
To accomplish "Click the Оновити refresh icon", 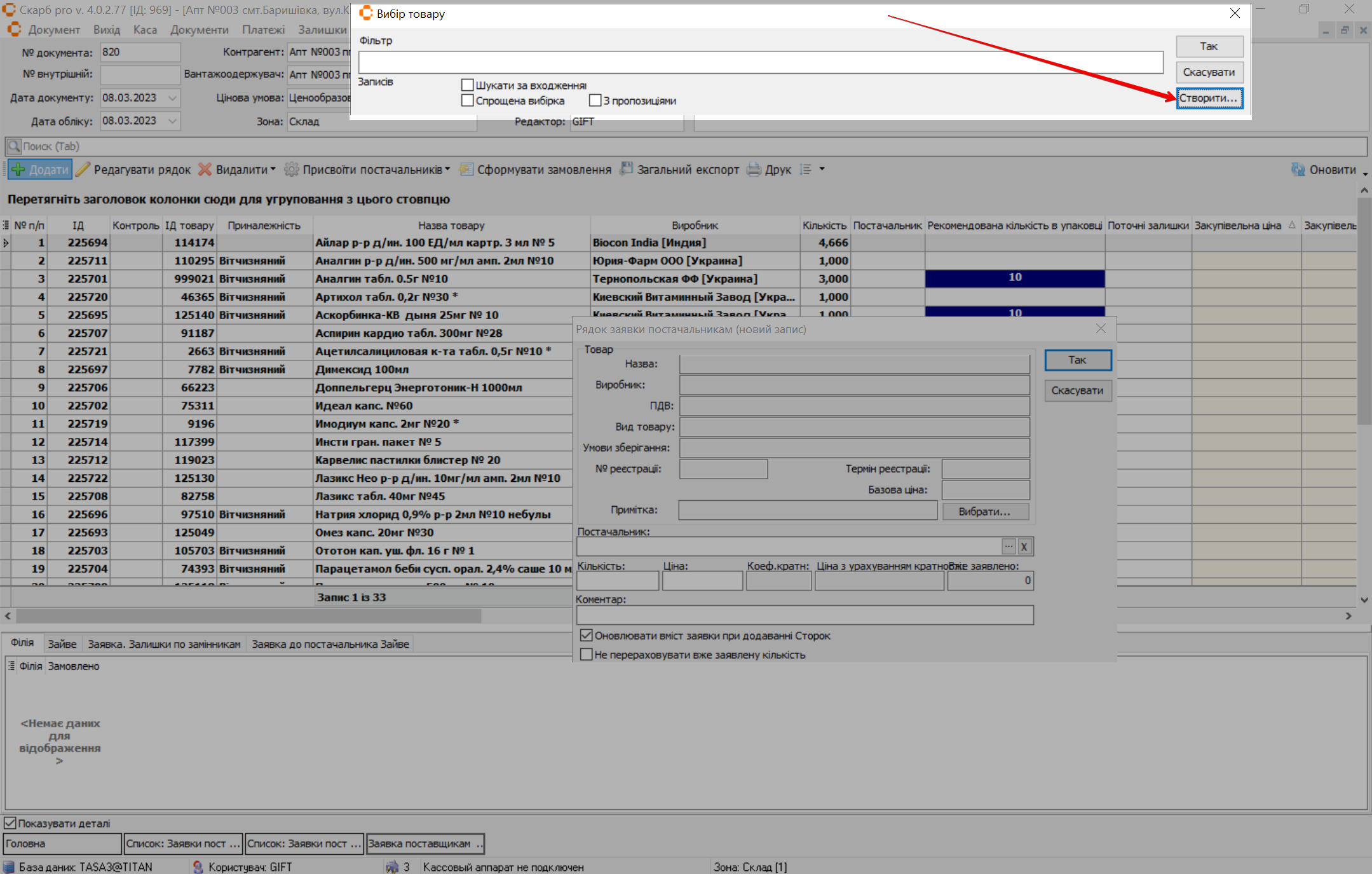I will (1298, 170).
